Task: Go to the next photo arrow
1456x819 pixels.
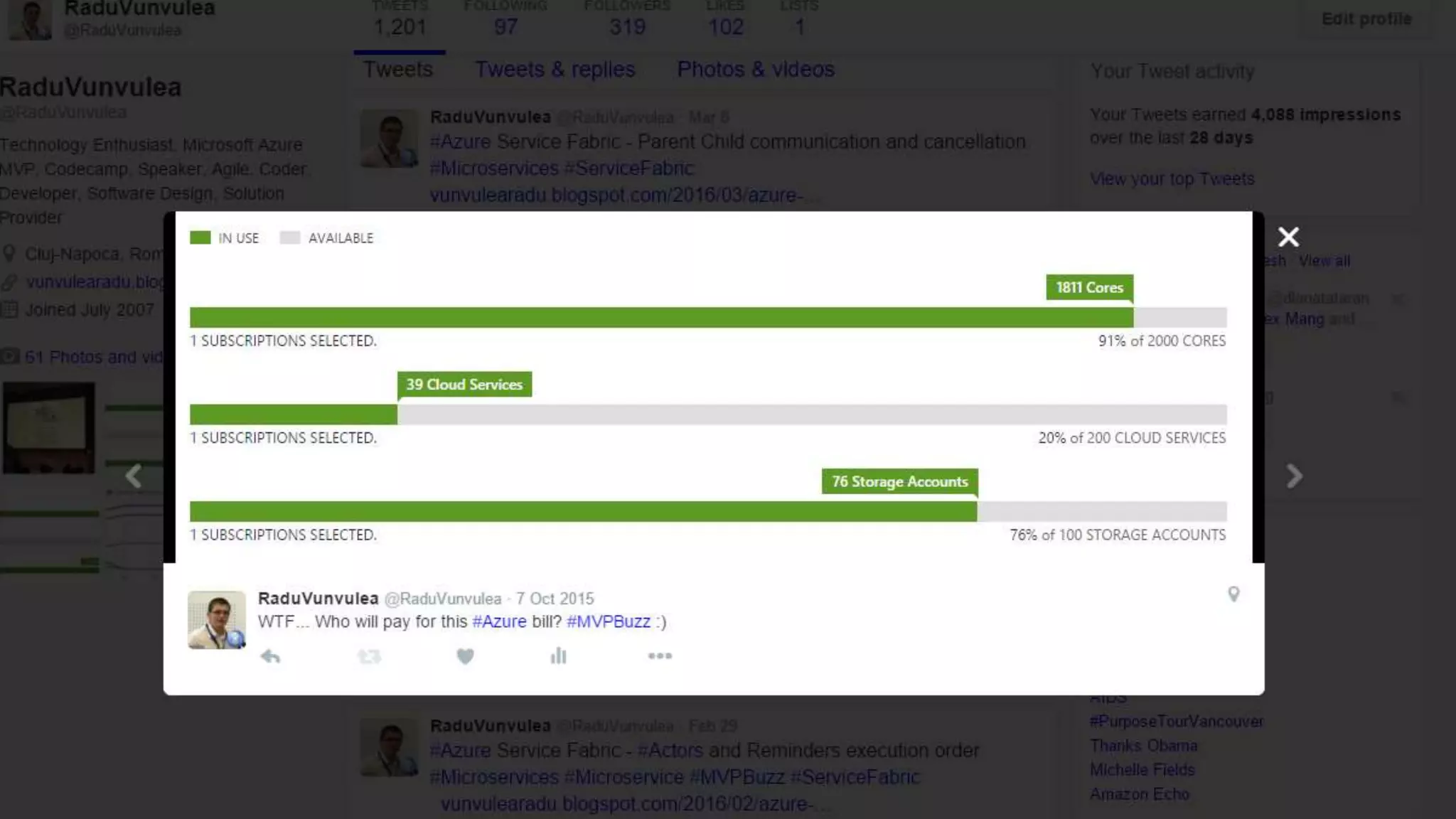Action: point(1294,476)
